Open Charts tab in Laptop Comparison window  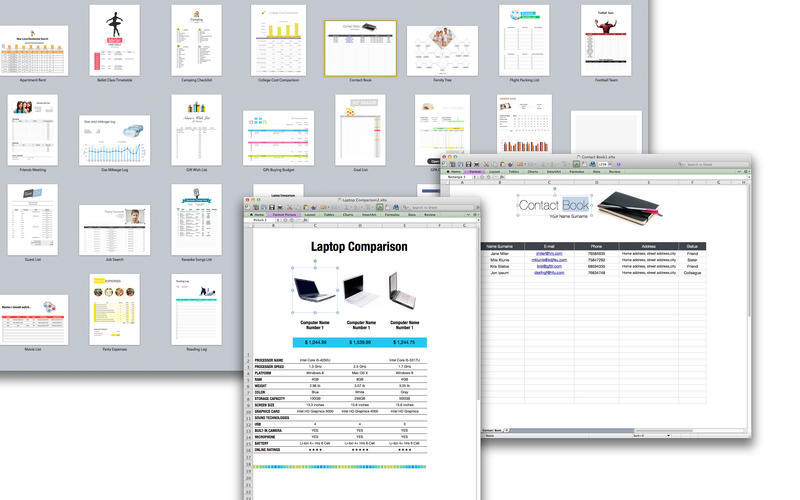348,215
